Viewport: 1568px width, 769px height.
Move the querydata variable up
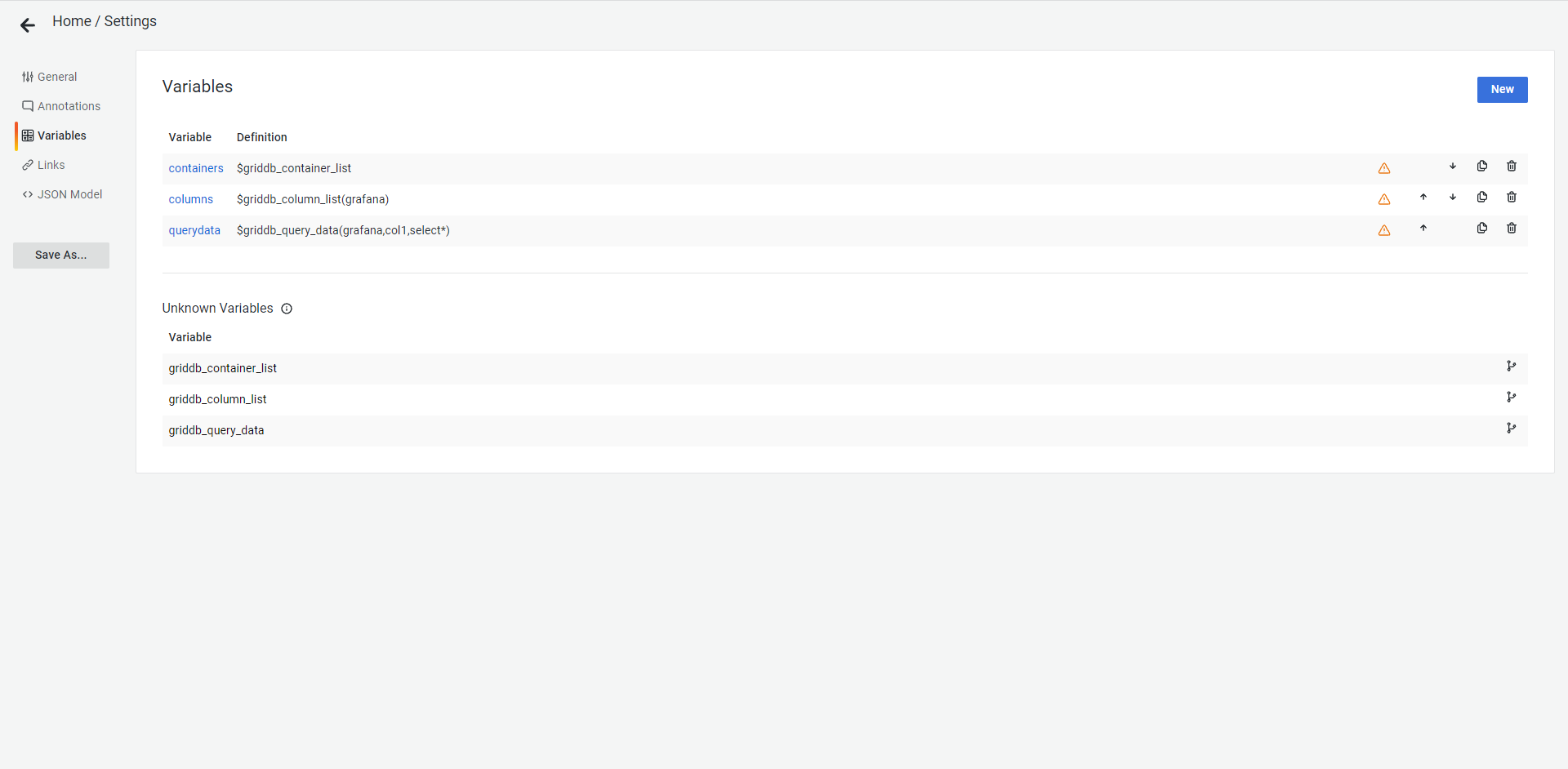click(x=1423, y=229)
